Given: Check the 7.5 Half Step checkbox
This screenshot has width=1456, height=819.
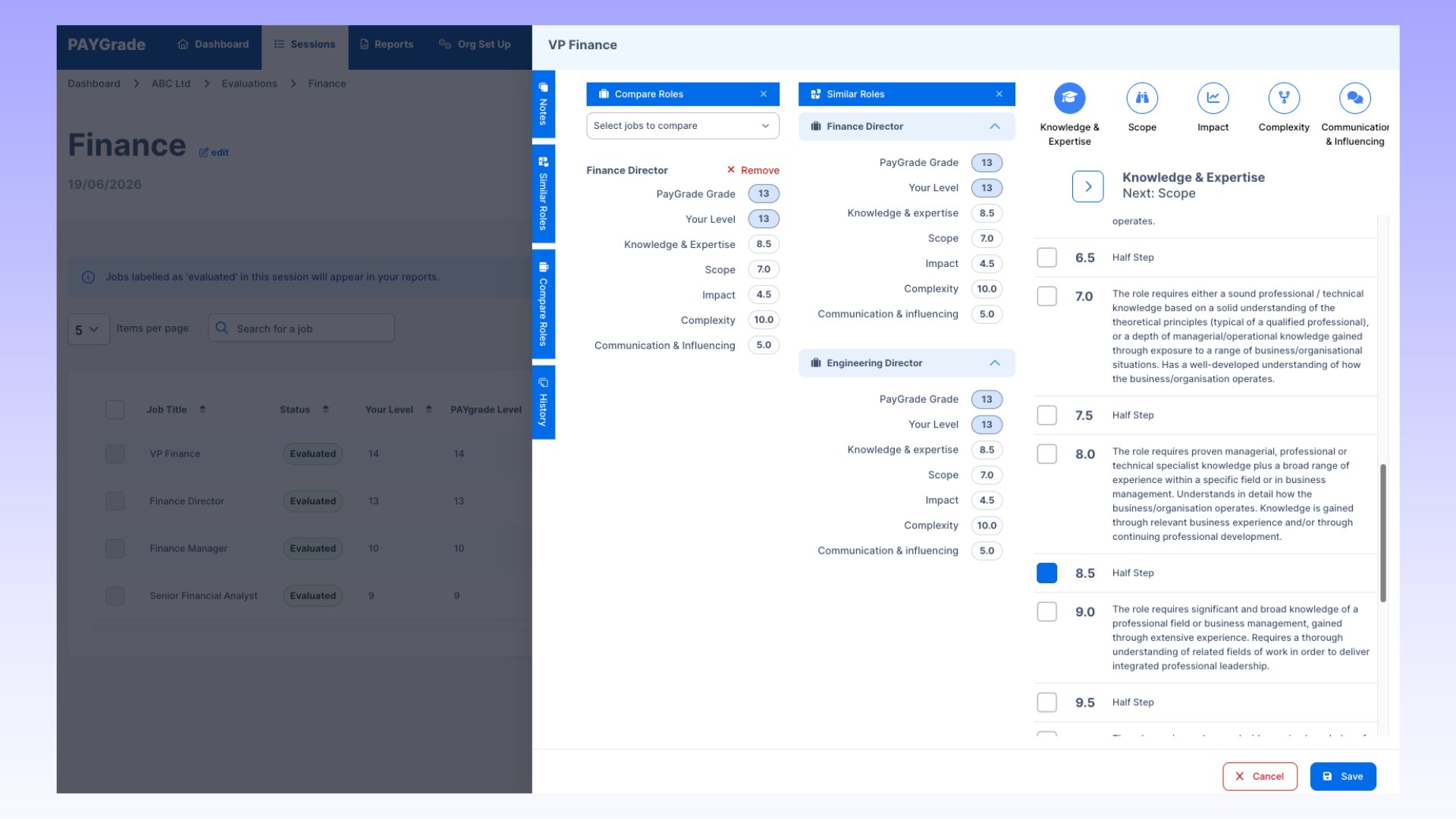Looking at the screenshot, I should [1046, 415].
